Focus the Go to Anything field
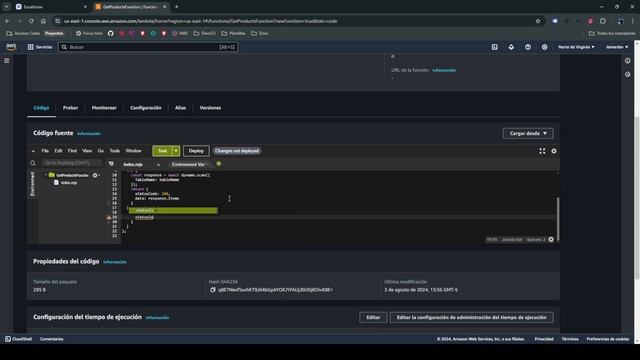 [72, 163]
